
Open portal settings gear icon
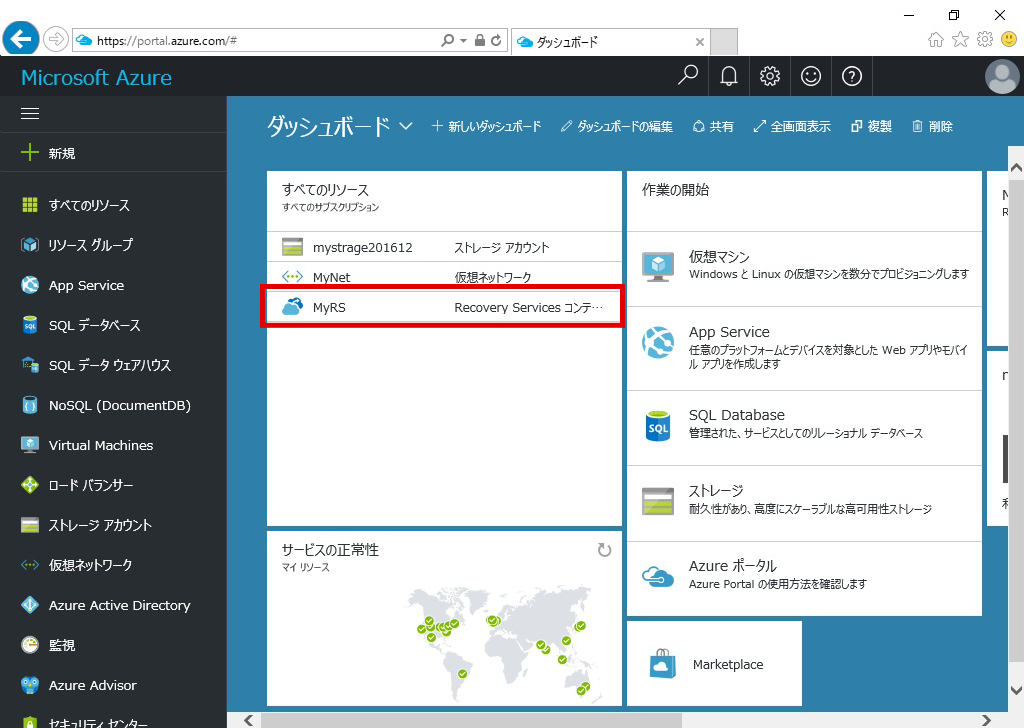pos(770,76)
